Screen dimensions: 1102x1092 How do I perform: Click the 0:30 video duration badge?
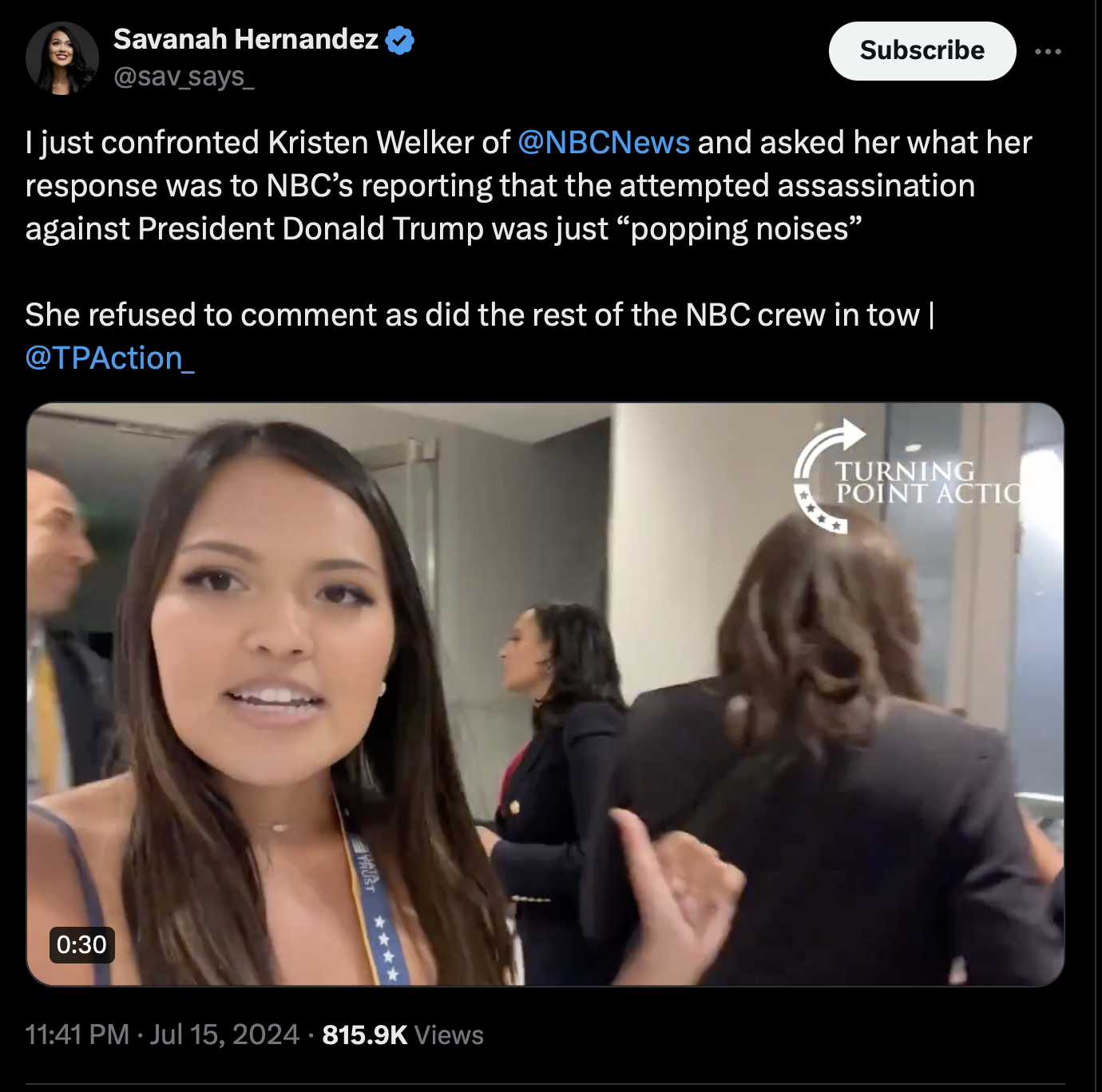[x=81, y=944]
